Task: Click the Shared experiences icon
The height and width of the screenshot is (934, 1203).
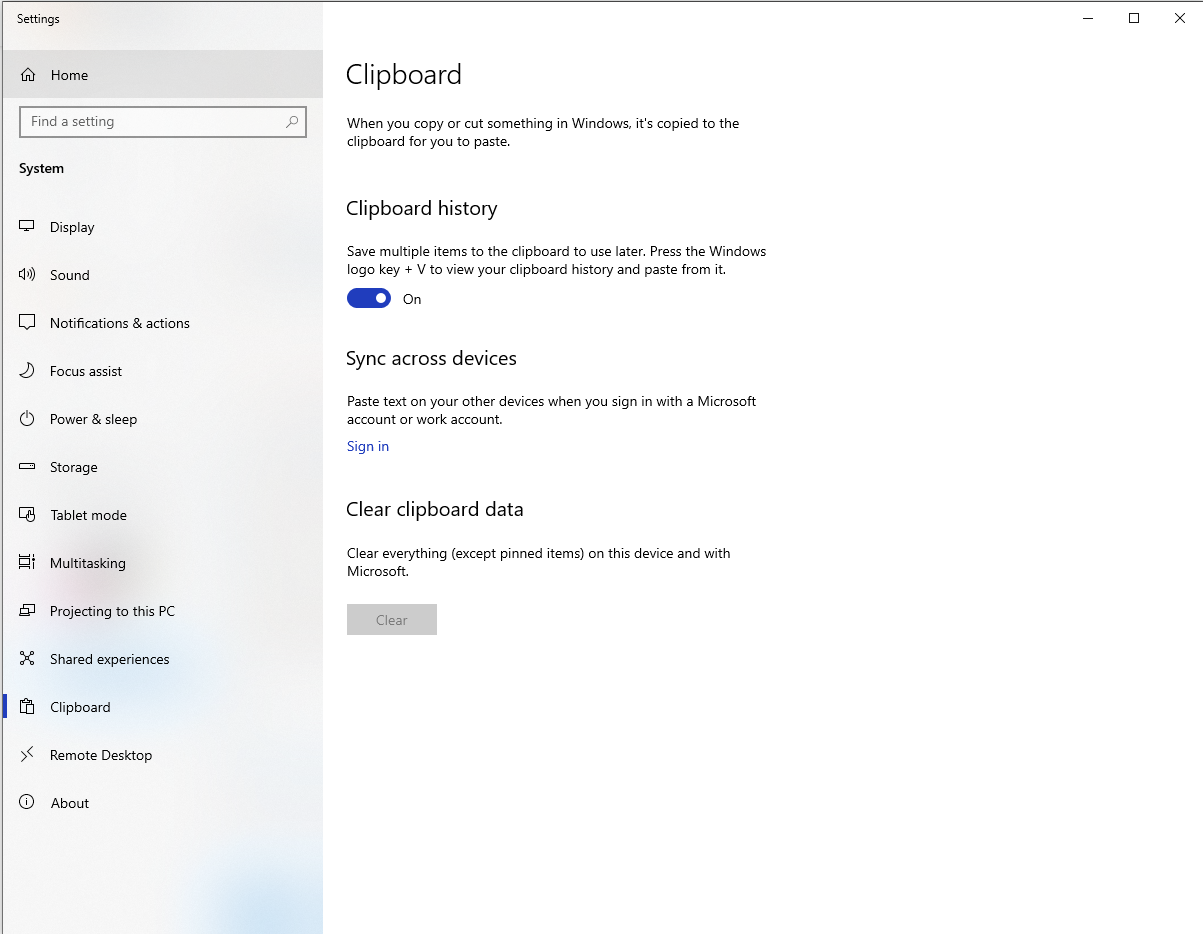Action: click(27, 659)
